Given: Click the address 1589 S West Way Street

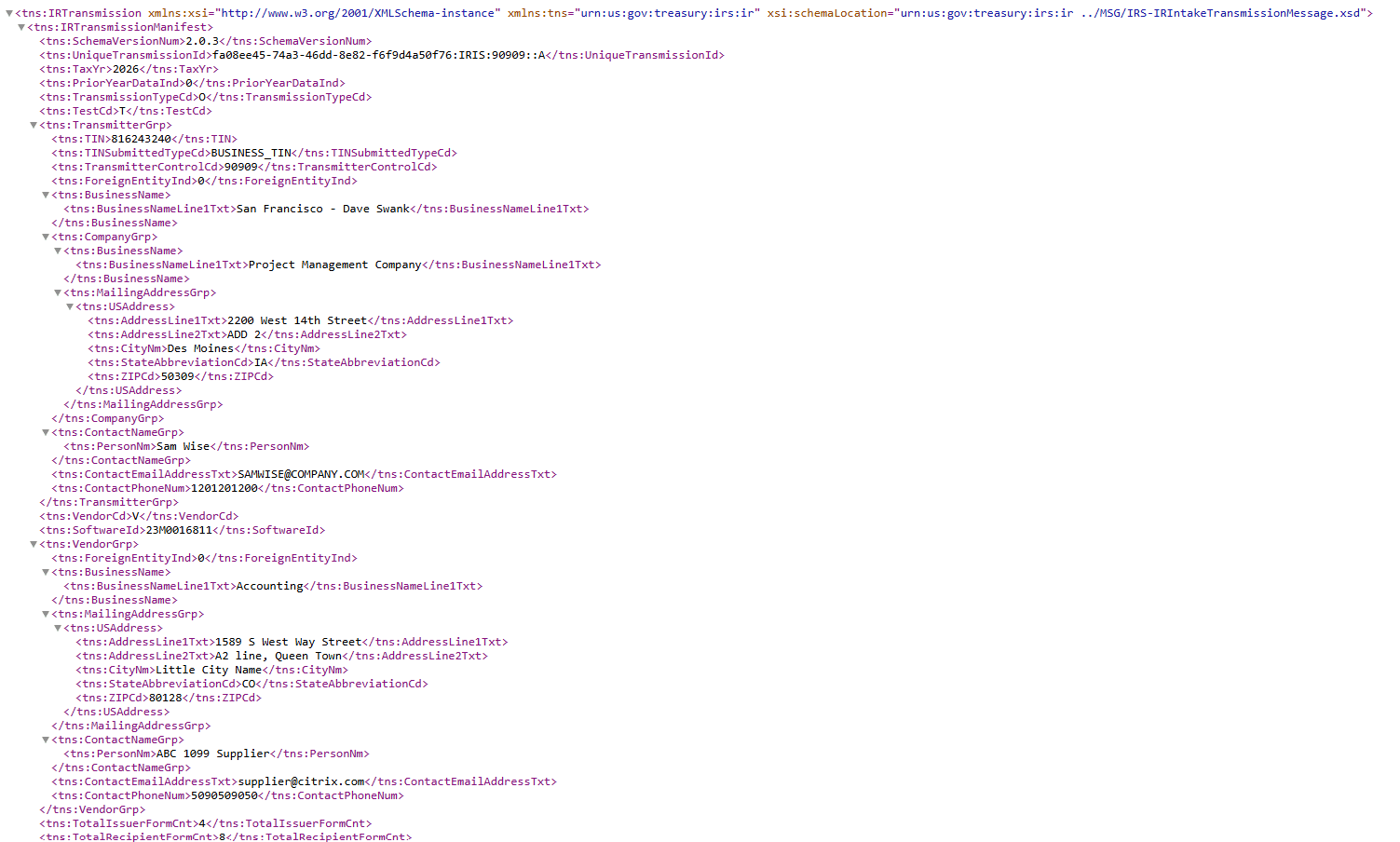Looking at the screenshot, I should (289, 642).
